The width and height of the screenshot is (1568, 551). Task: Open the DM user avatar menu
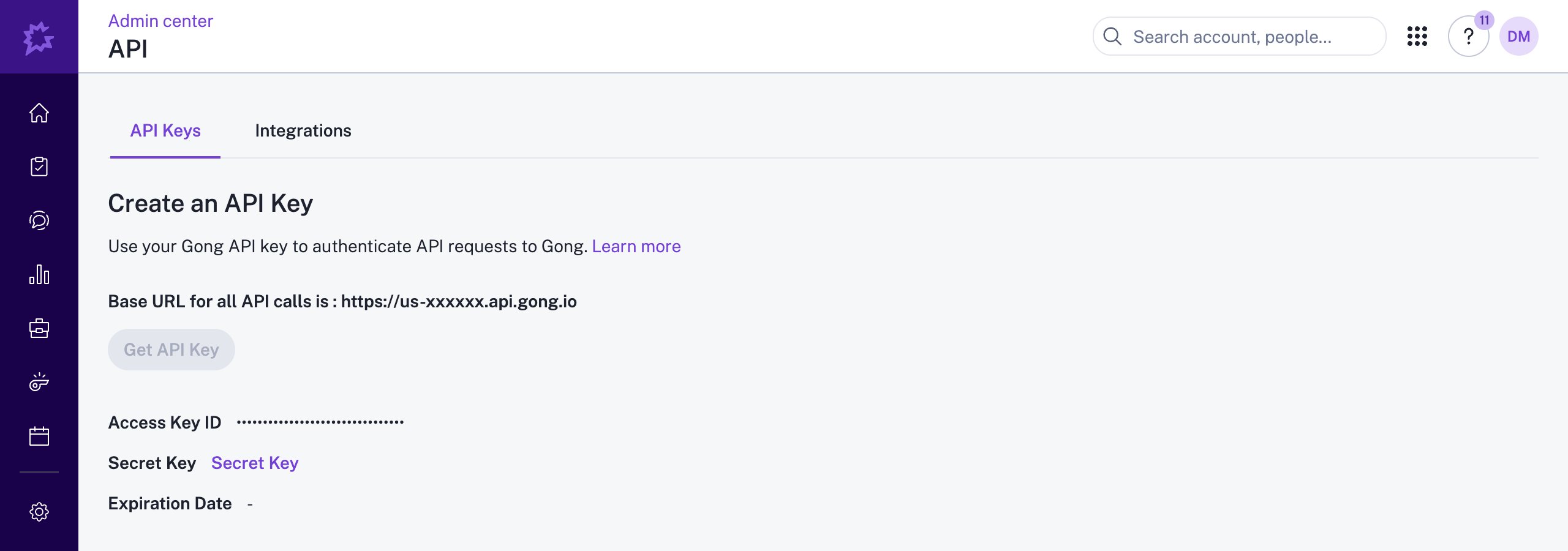point(1519,37)
